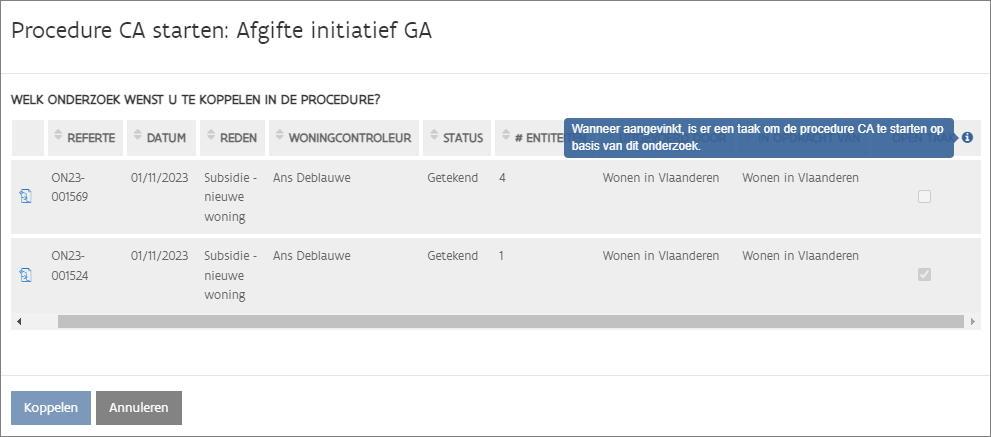
Task: Cancel dialog with Annuleren button
Action: tap(139, 408)
